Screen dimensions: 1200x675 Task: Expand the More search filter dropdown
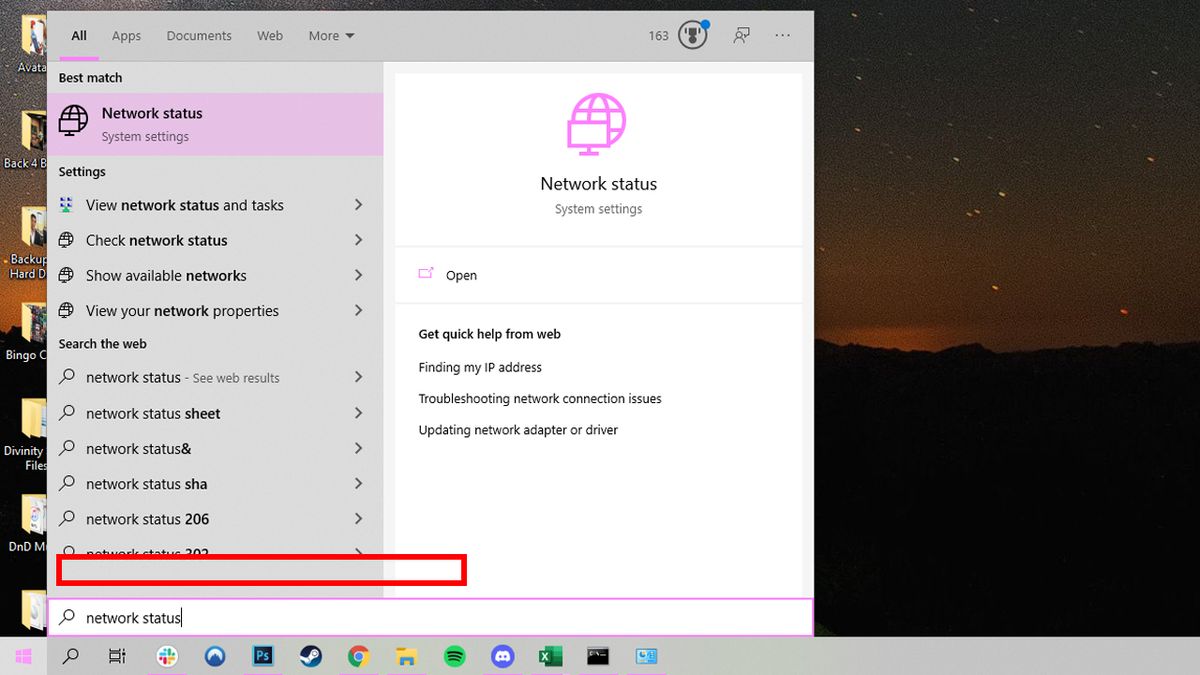pyautogui.click(x=330, y=35)
